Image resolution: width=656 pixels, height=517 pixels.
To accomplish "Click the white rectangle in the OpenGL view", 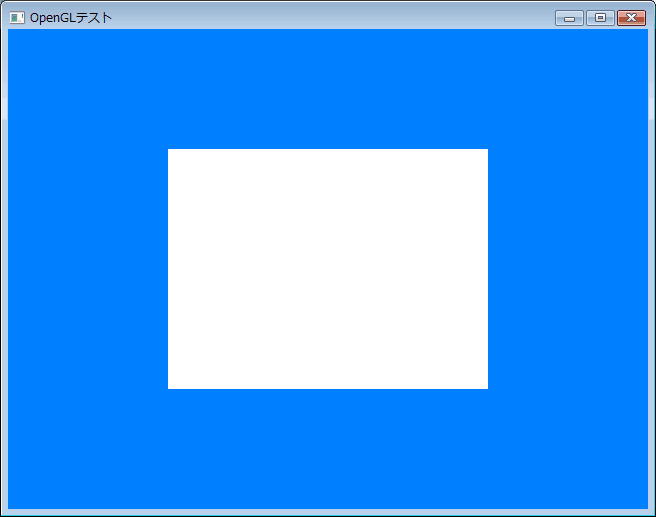I will point(328,269).
